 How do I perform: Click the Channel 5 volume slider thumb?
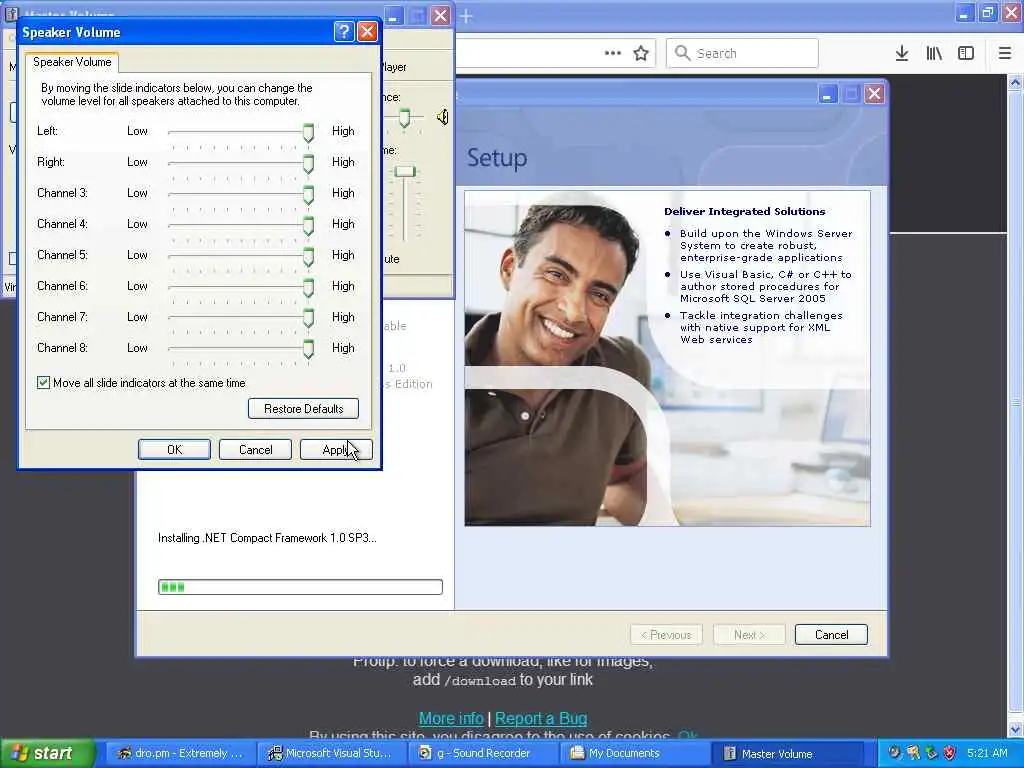(308, 257)
